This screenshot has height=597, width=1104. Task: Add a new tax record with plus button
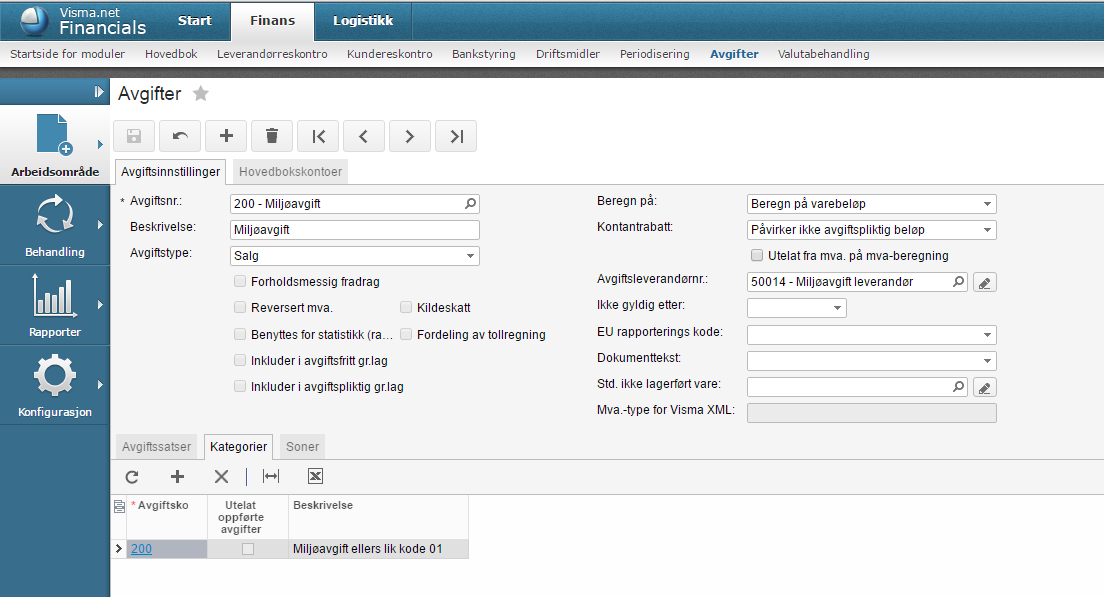tap(226, 136)
